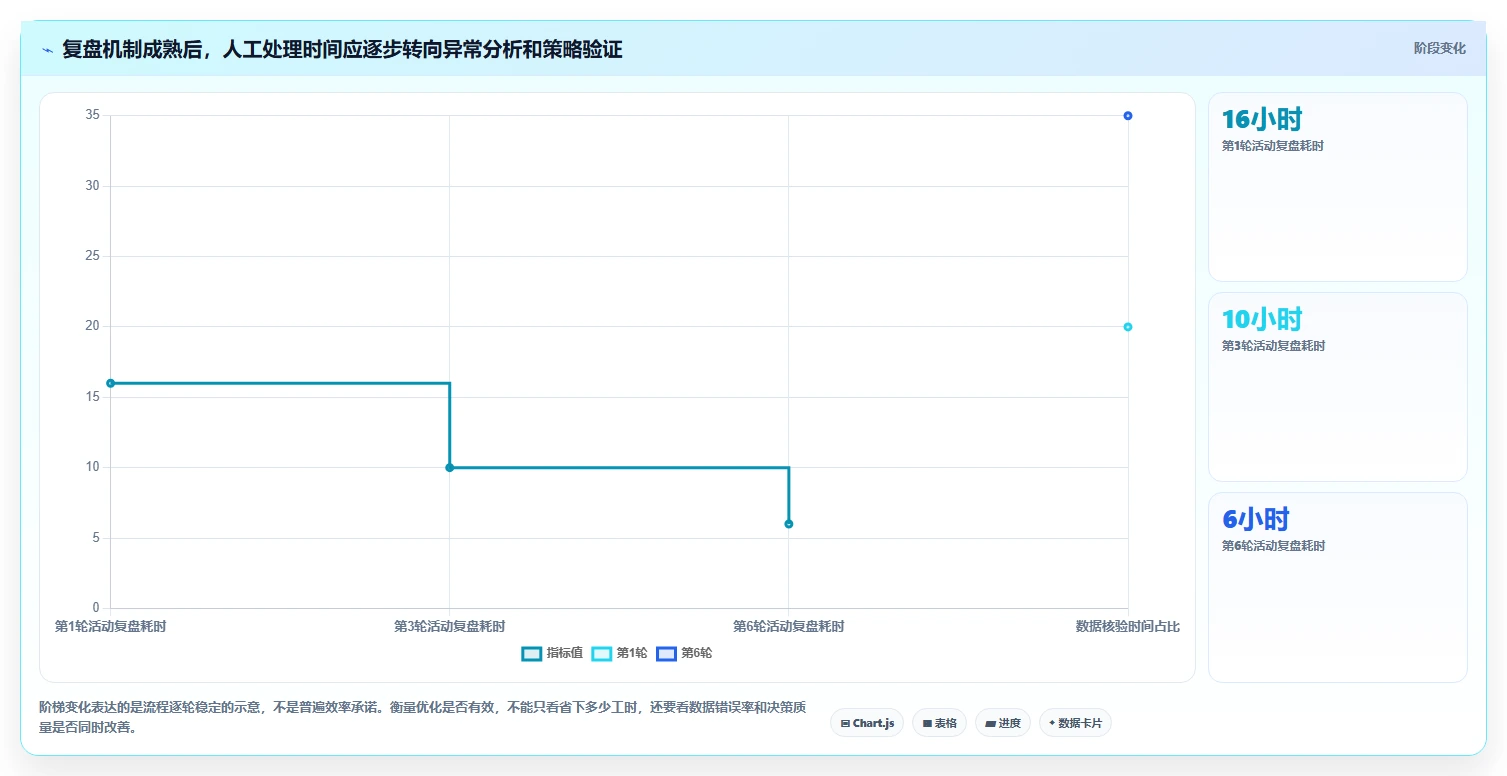Click the y-axis tick label 20

(x=93, y=327)
